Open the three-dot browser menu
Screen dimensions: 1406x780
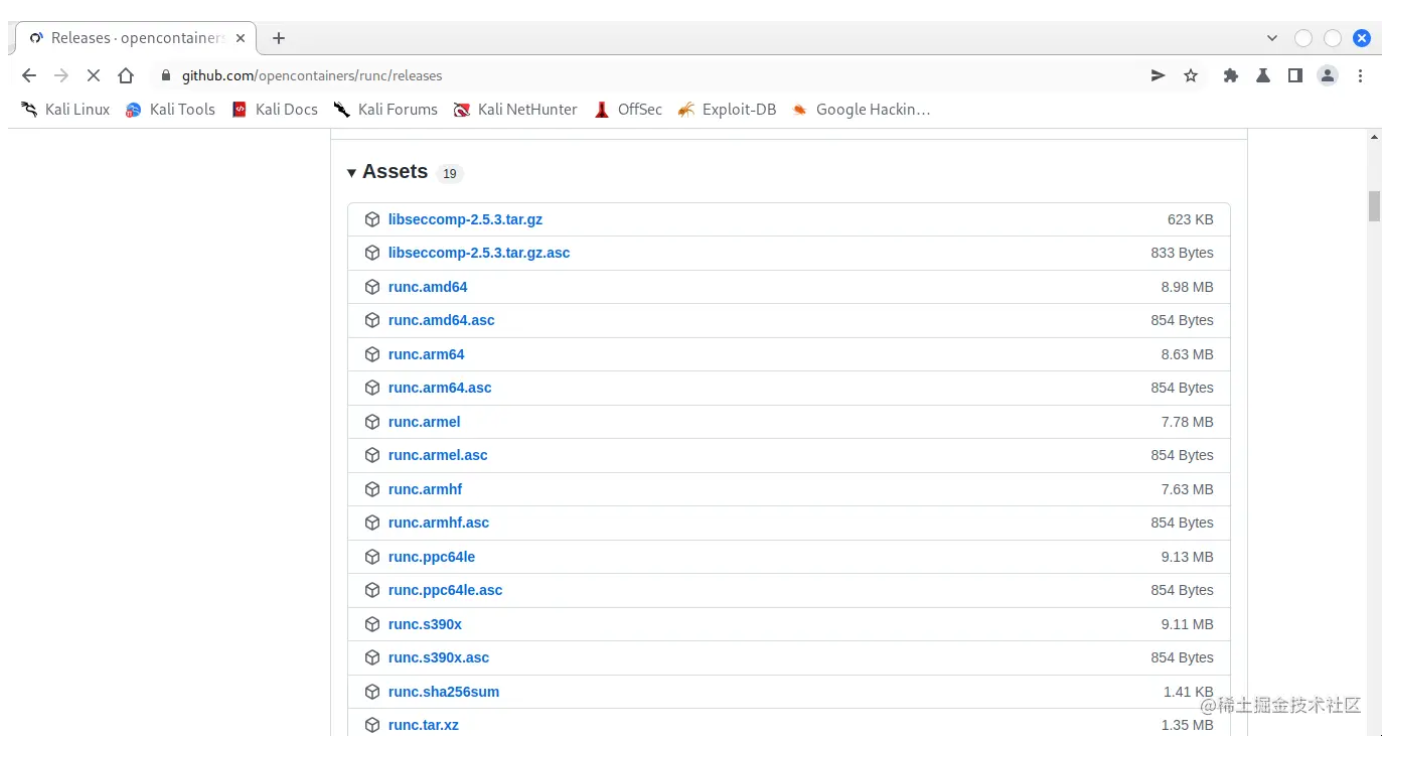[x=1360, y=76]
